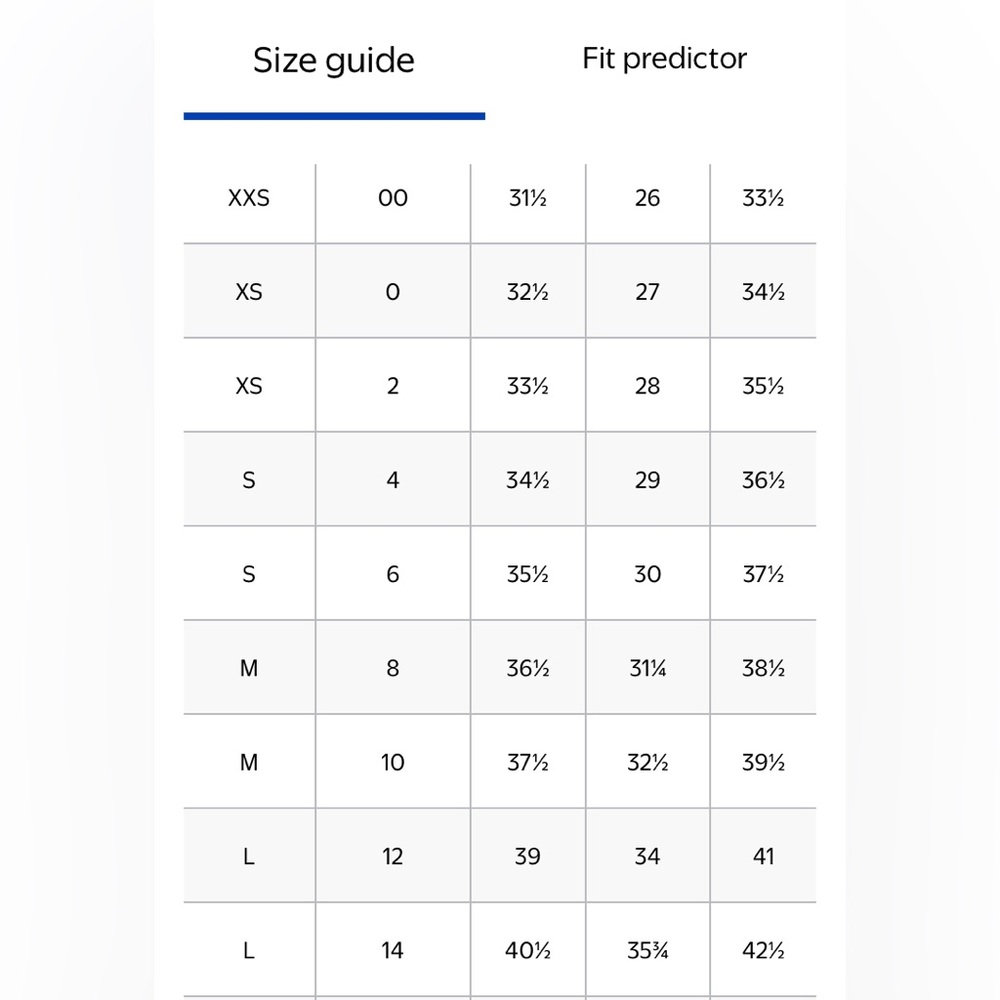Select the 31¼ waist measurement
Viewport: 1000px width, 1000px height.
click(x=647, y=668)
